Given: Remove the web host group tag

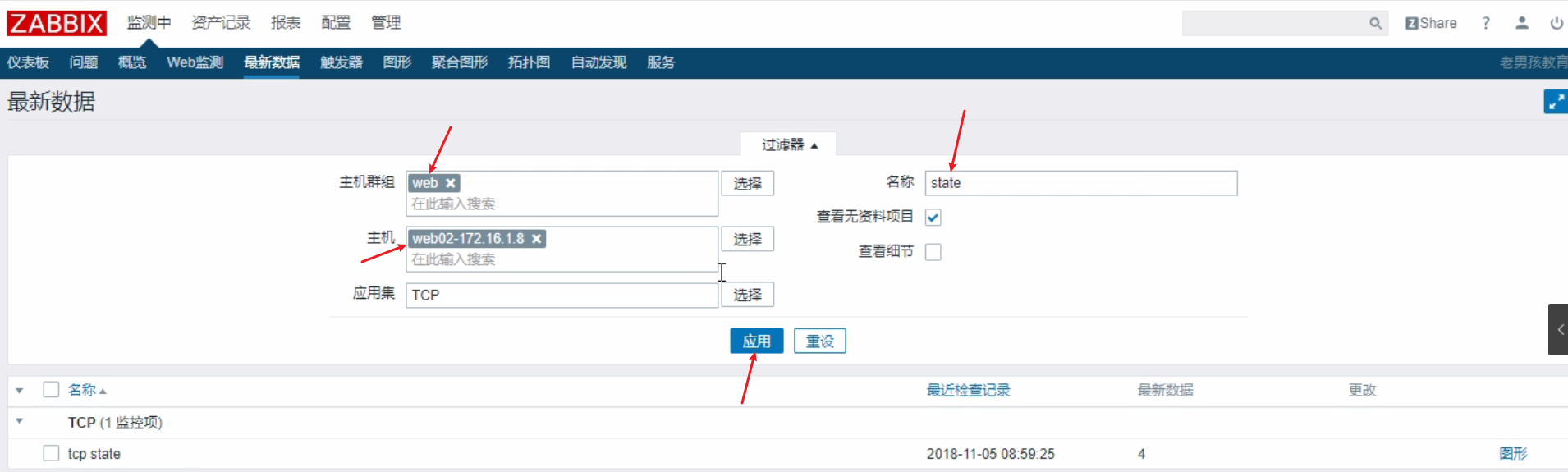Looking at the screenshot, I should click(451, 183).
